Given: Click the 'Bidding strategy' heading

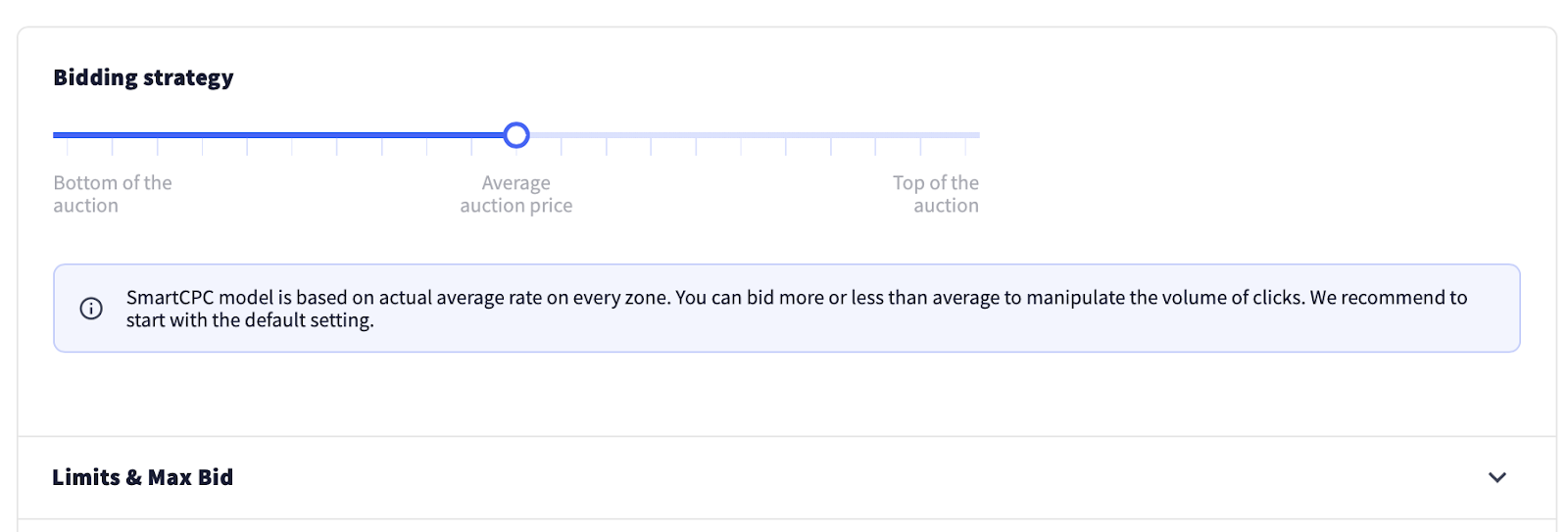Looking at the screenshot, I should pos(143,77).
